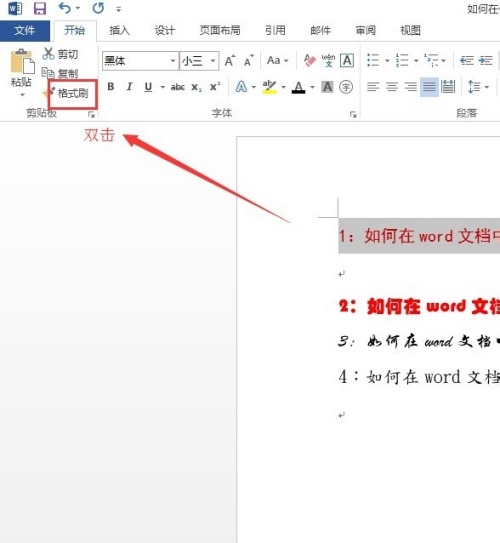This screenshot has width=500, height=543.
Task: Apply the font color A button
Action: (x=298, y=87)
